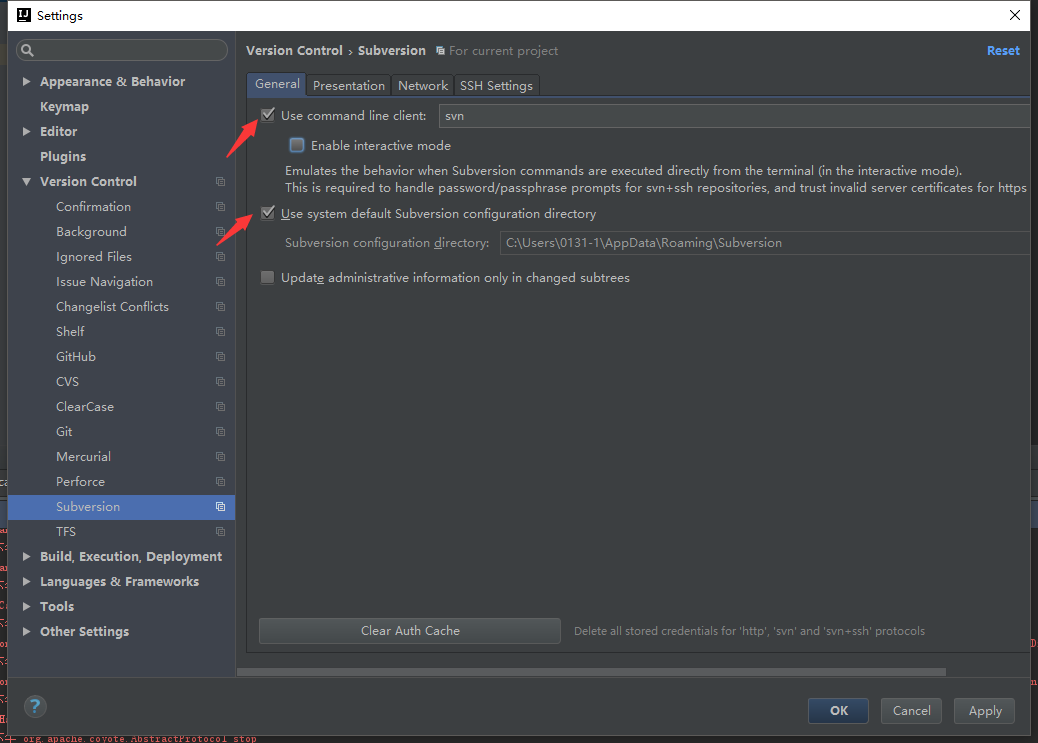Expand Languages & Frameworks section
This screenshot has height=743, width=1038.
26,581
